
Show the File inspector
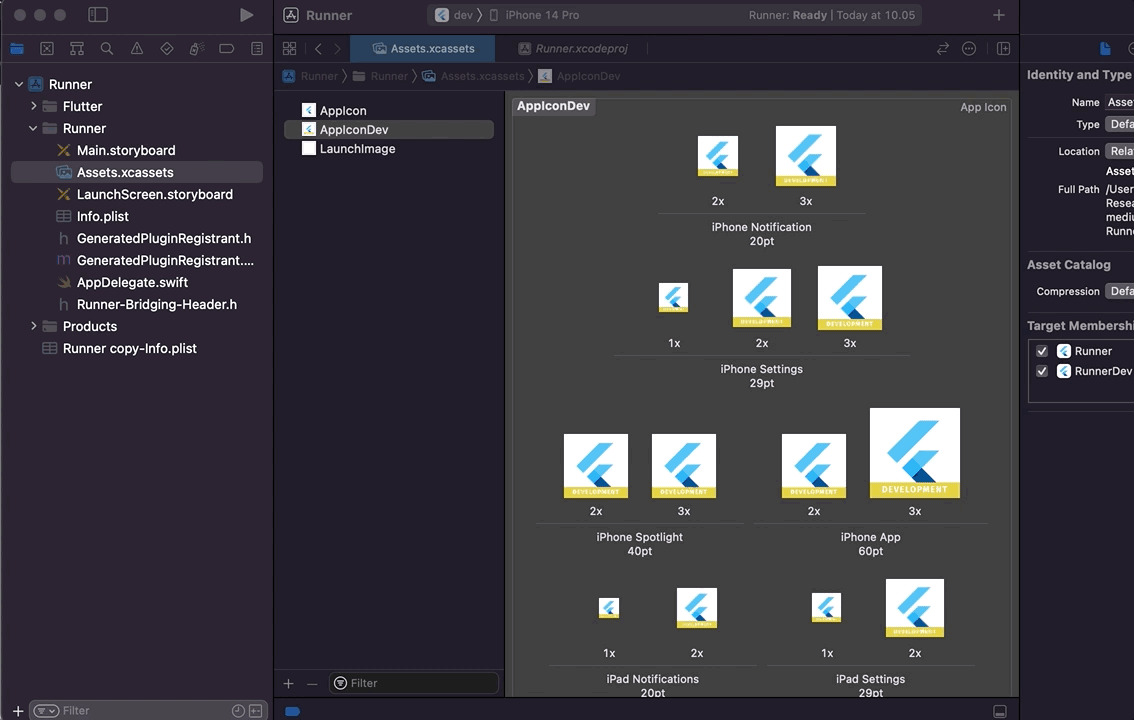click(x=1105, y=48)
